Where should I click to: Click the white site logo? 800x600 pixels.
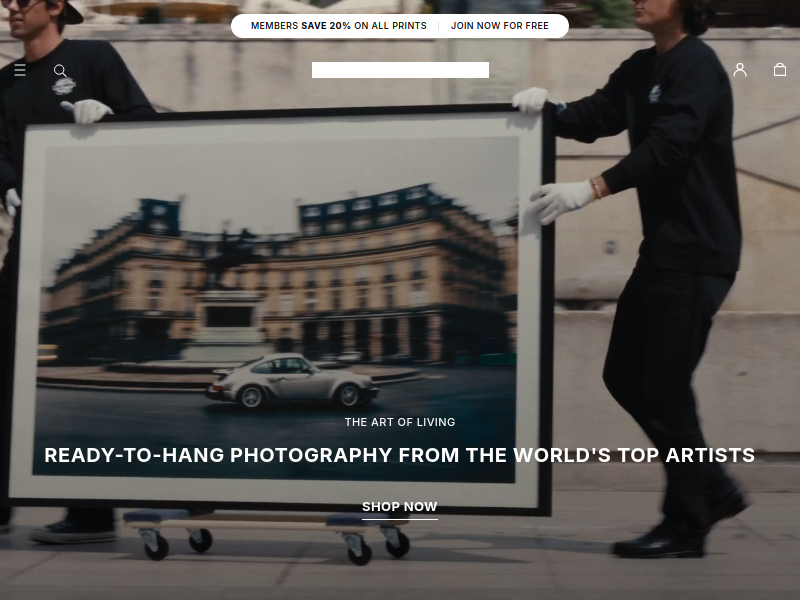pyautogui.click(x=400, y=70)
